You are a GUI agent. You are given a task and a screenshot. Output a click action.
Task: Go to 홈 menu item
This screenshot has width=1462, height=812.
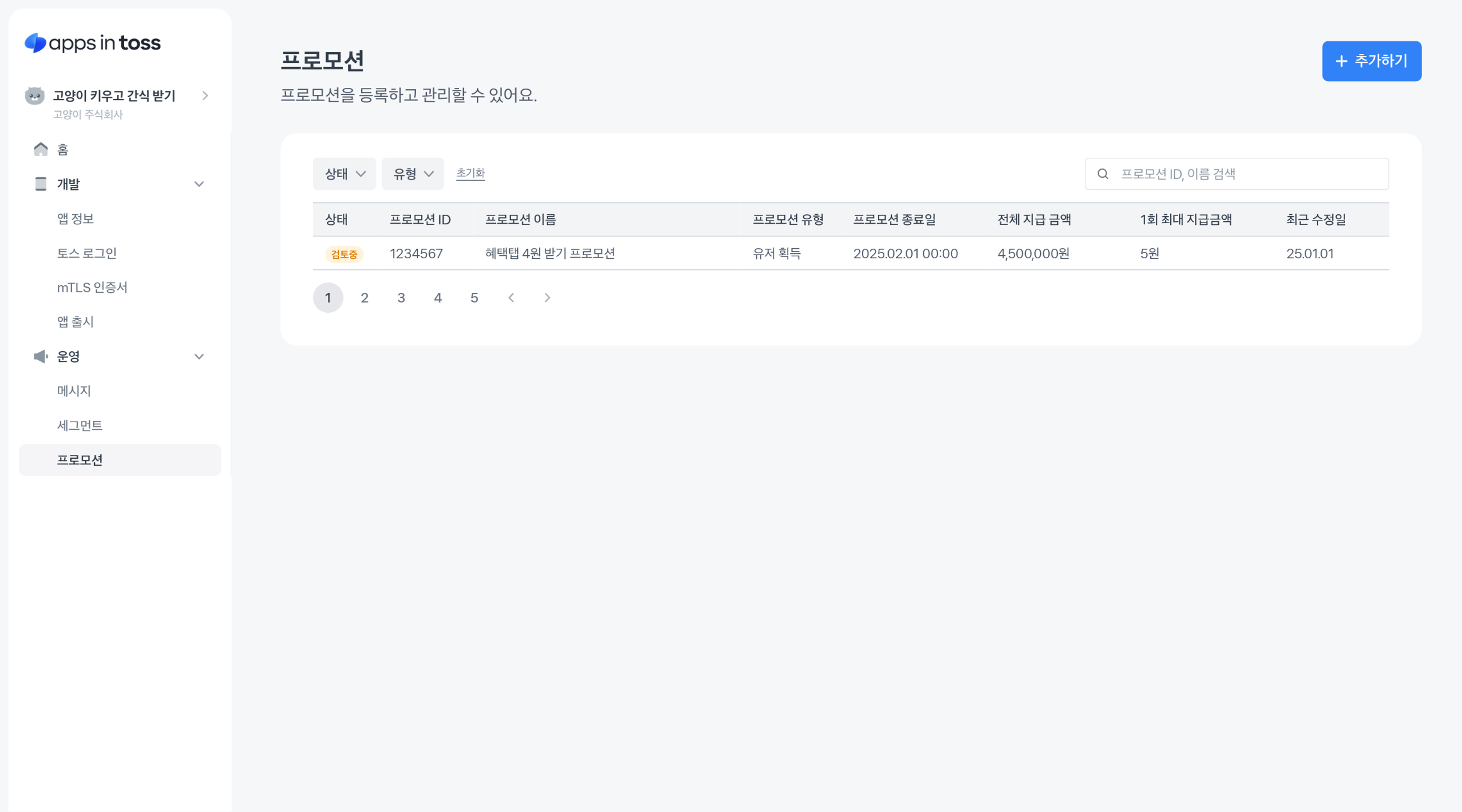[62, 149]
